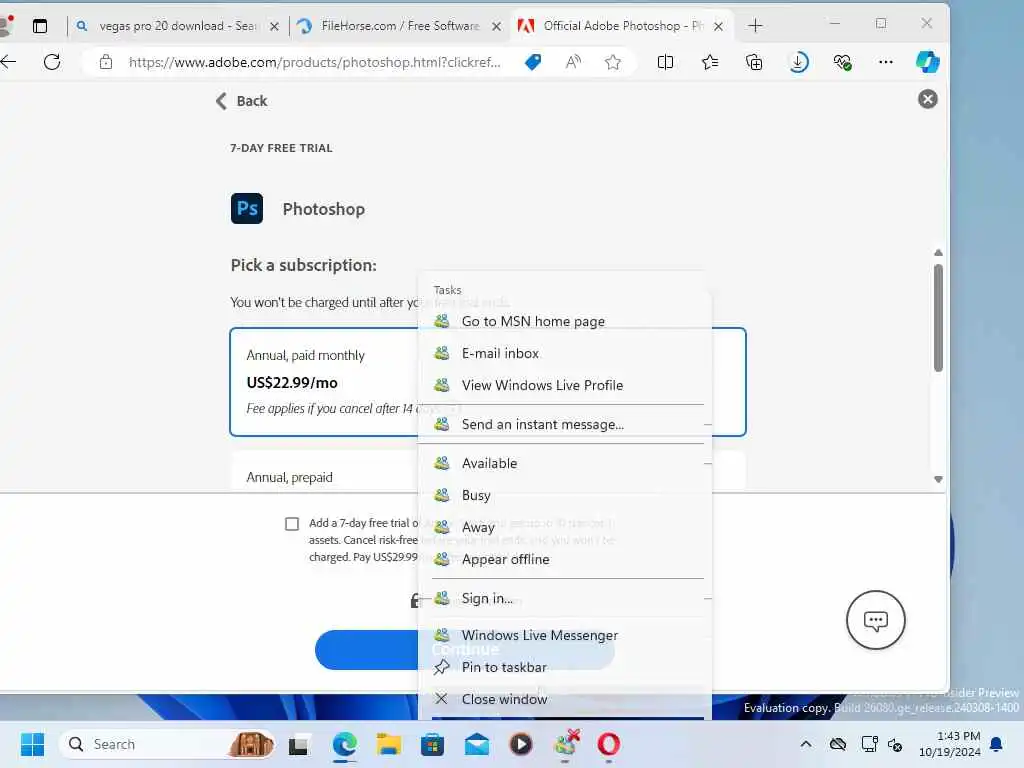Click the address bar URL

(x=315, y=62)
